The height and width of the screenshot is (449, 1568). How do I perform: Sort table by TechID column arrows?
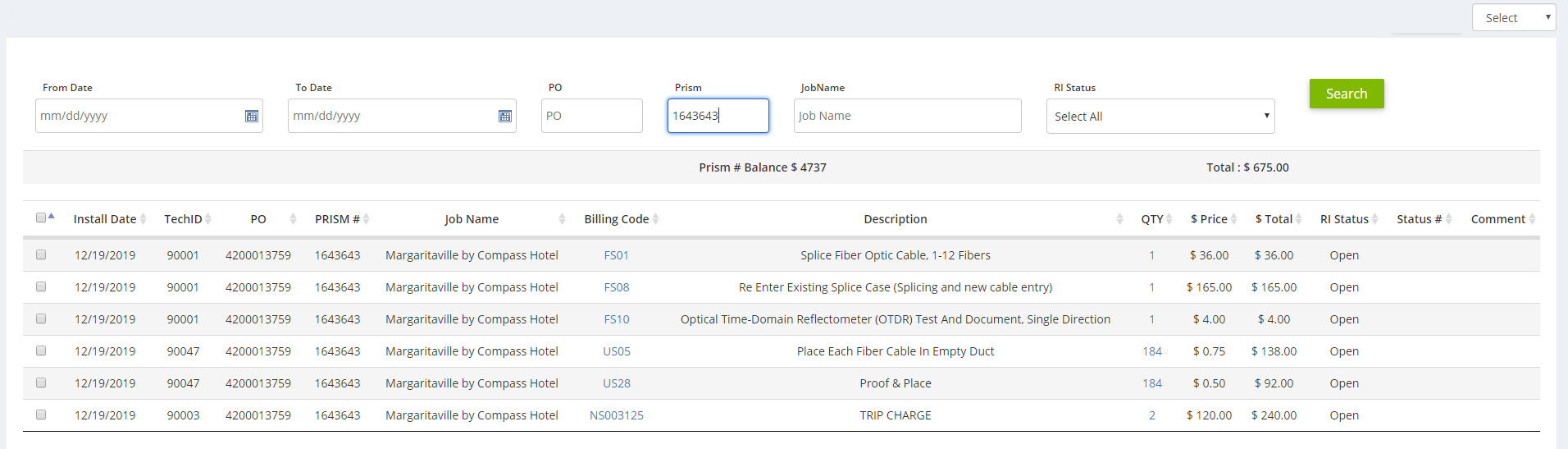(208, 219)
